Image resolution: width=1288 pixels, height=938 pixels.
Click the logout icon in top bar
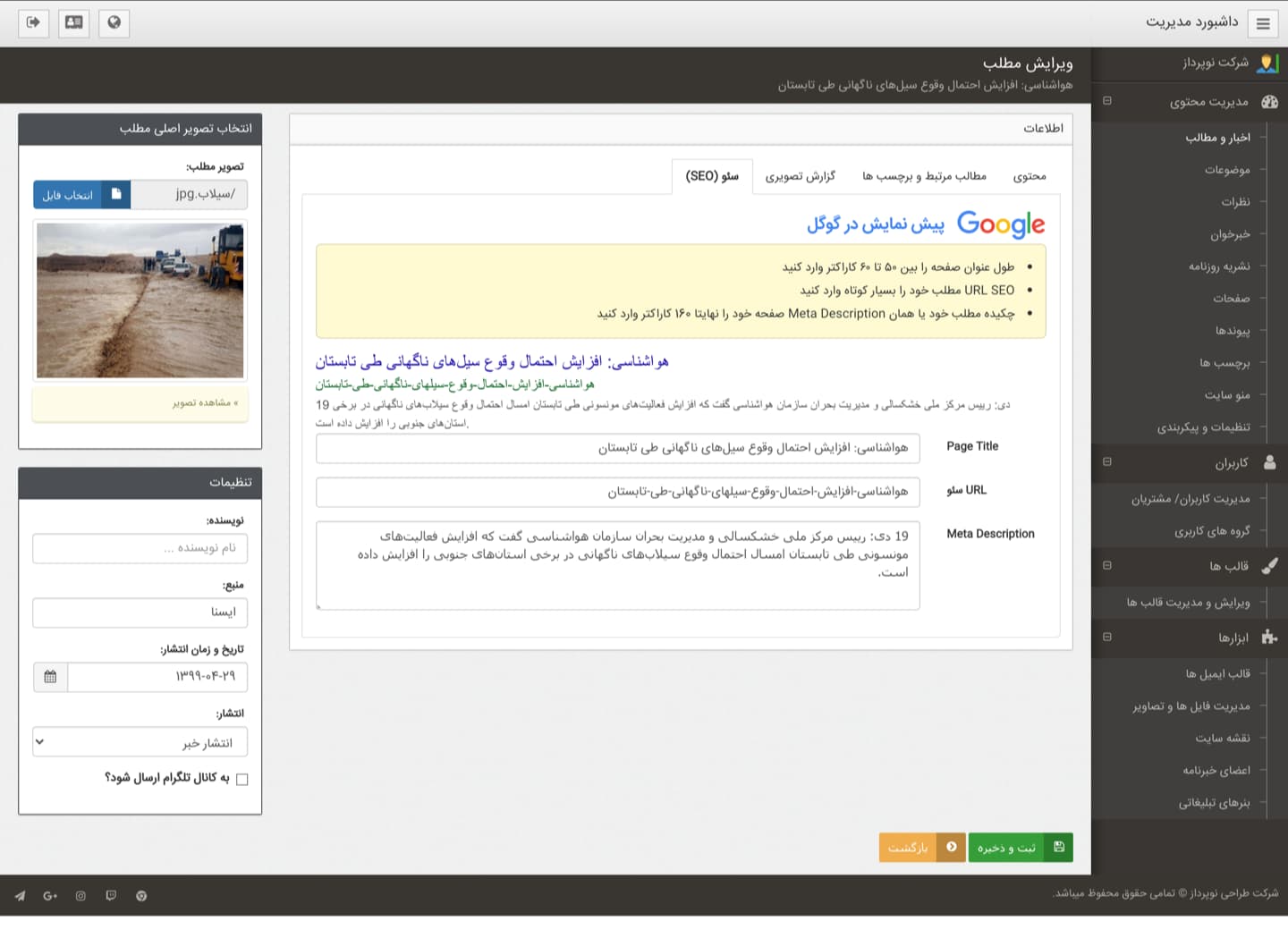point(33,22)
